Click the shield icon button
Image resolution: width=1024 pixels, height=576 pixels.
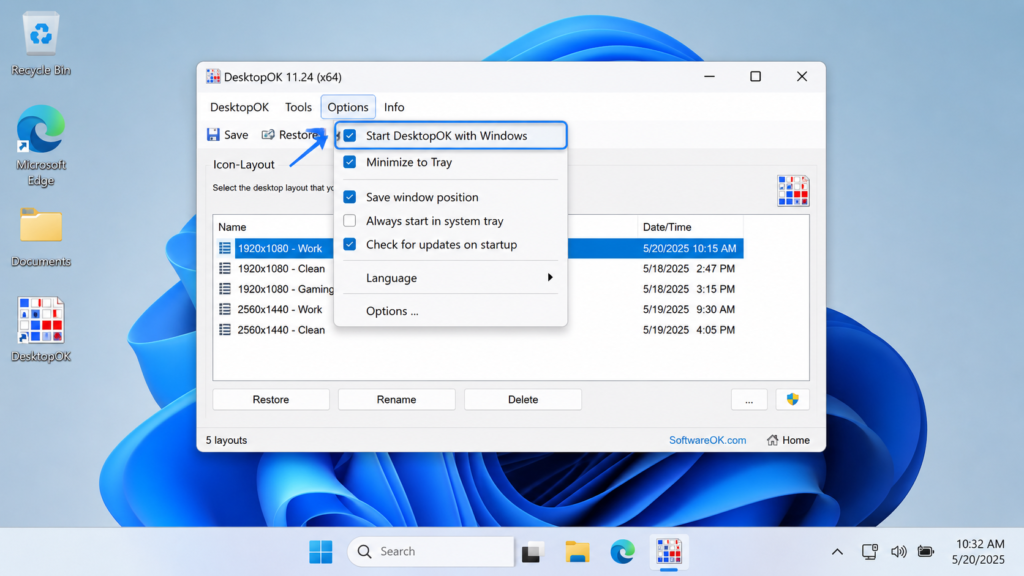[x=792, y=399]
